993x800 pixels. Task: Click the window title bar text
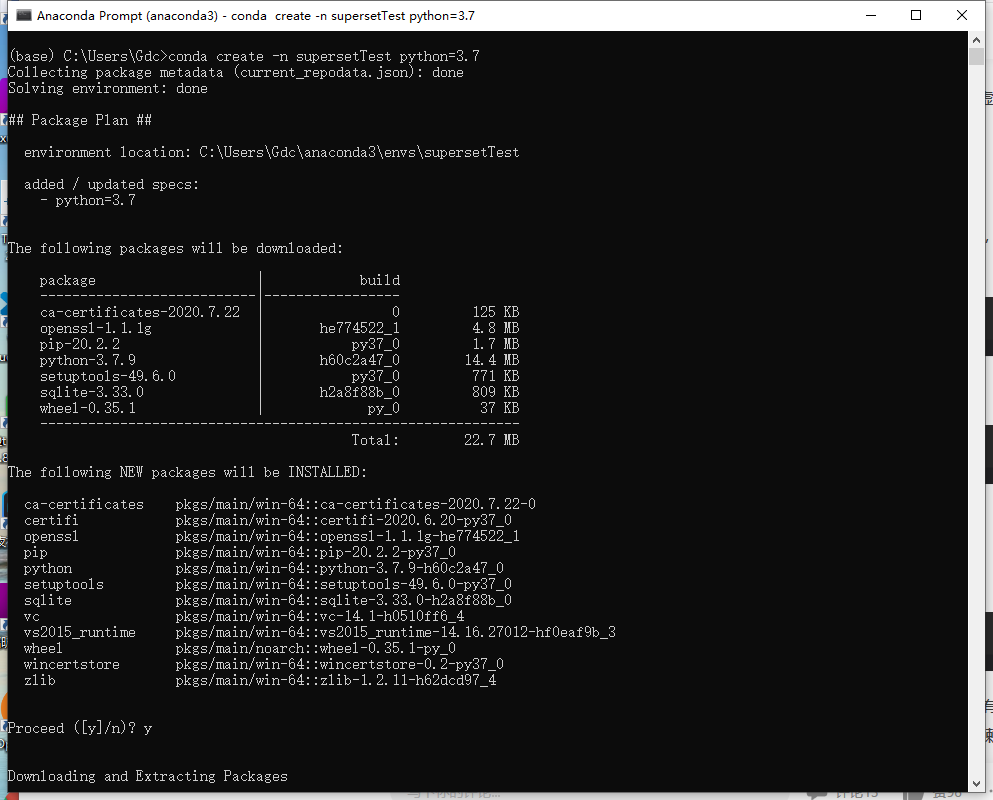click(256, 16)
